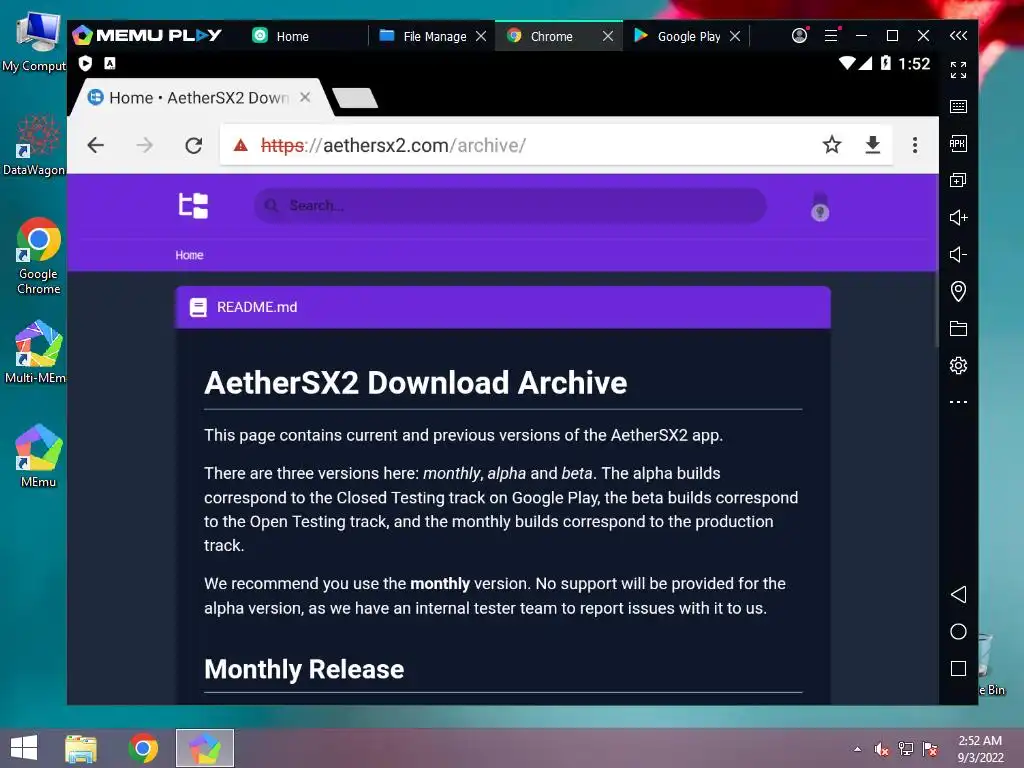Open the Windows Start menu
The width and height of the screenshot is (1024, 768).
[24, 748]
